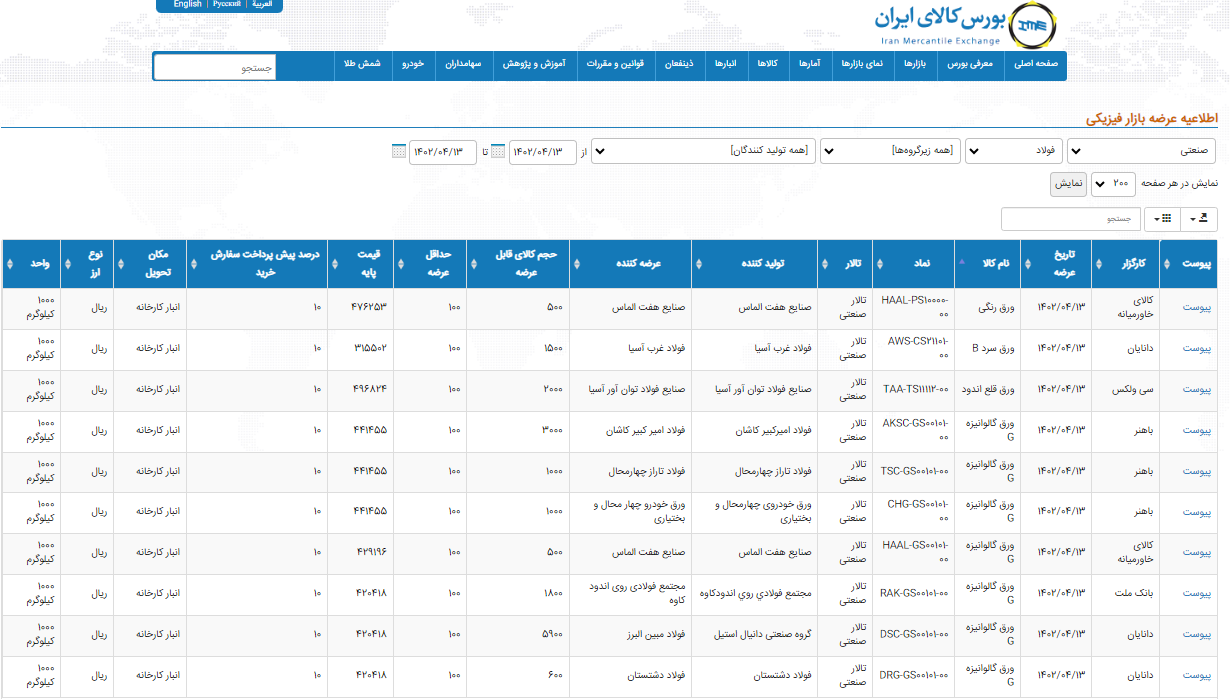Switch the site language to English
1230x699 pixels.
click(187, 5)
